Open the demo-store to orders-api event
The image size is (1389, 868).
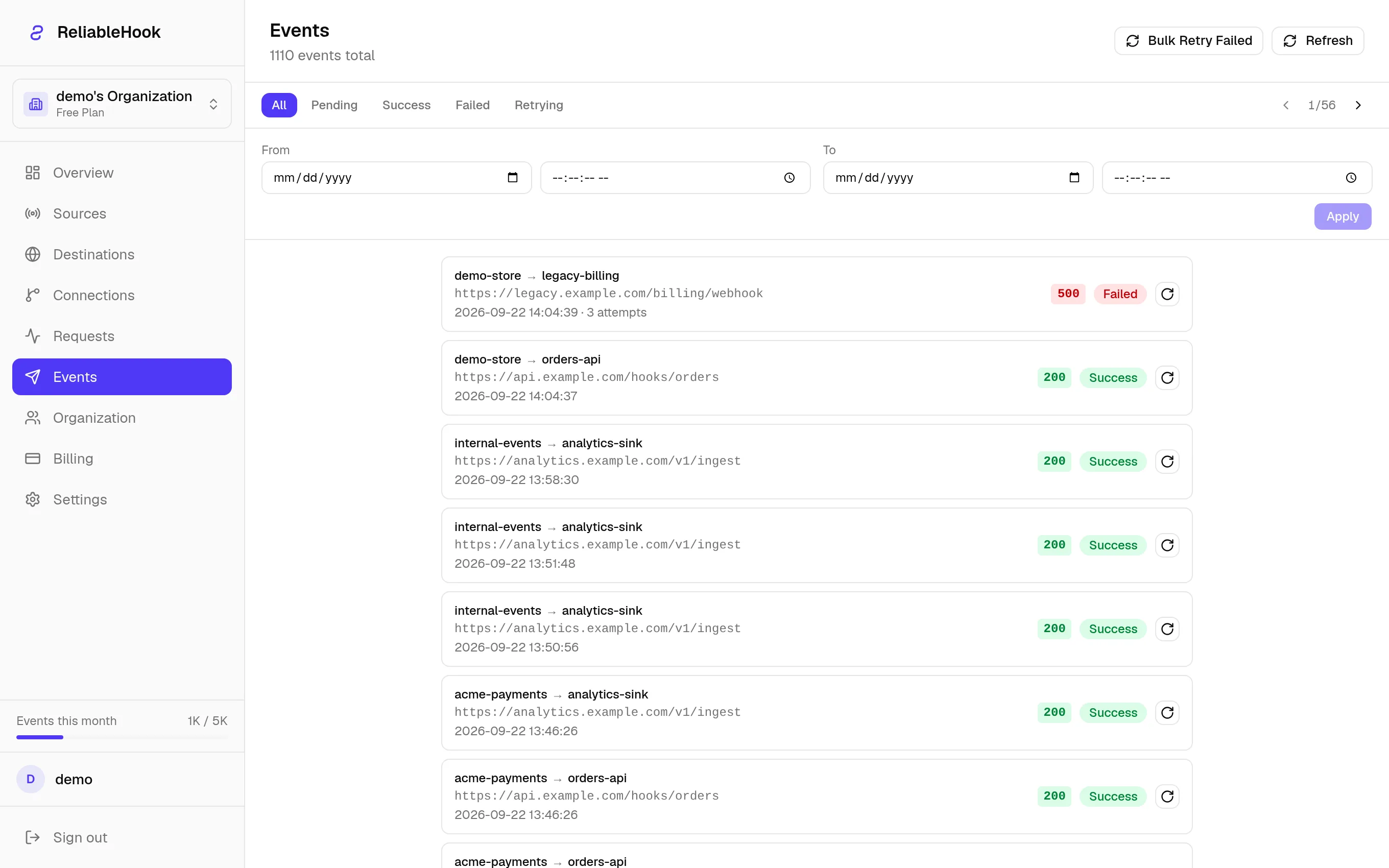coord(817,378)
